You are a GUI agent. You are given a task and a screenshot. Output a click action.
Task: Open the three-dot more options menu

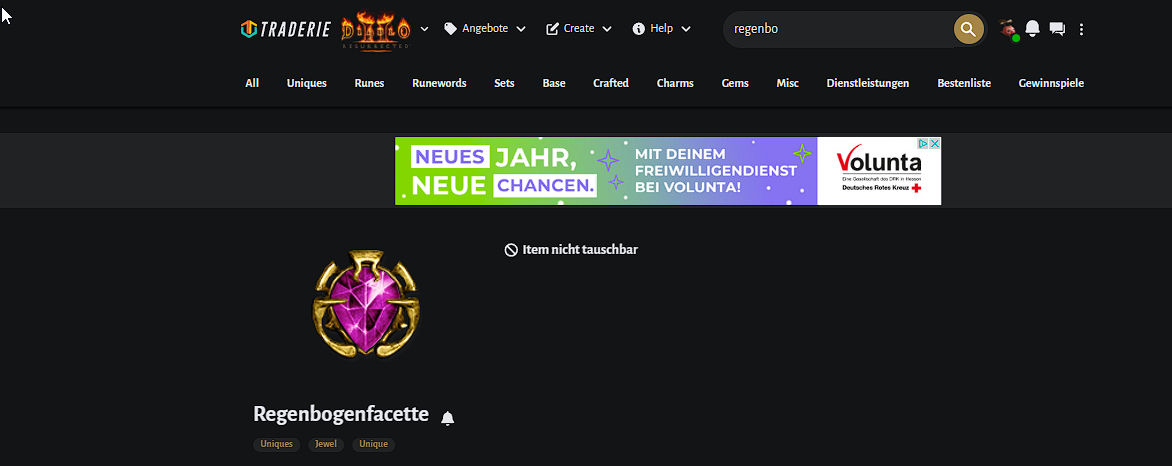click(x=1082, y=29)
